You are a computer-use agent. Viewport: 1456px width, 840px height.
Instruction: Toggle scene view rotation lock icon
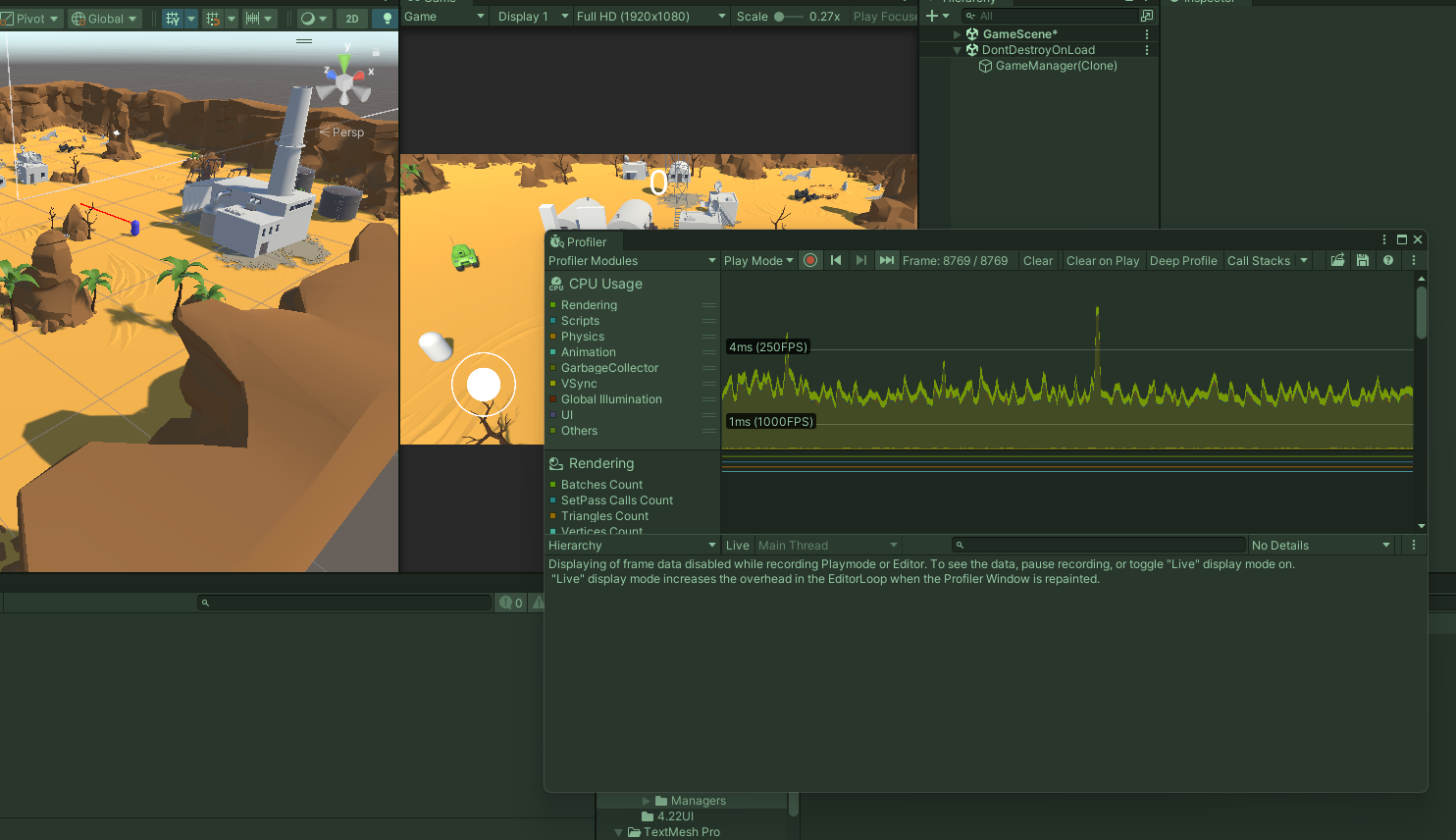[x=376, y=50]
